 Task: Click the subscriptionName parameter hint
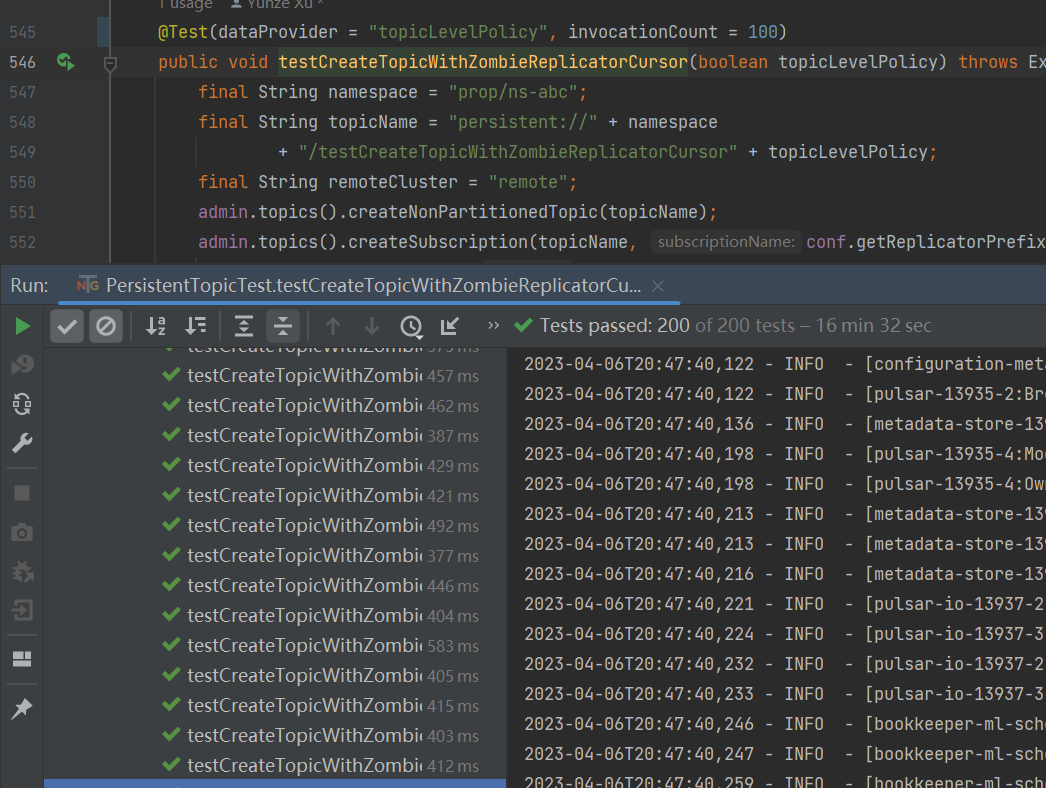726,242
